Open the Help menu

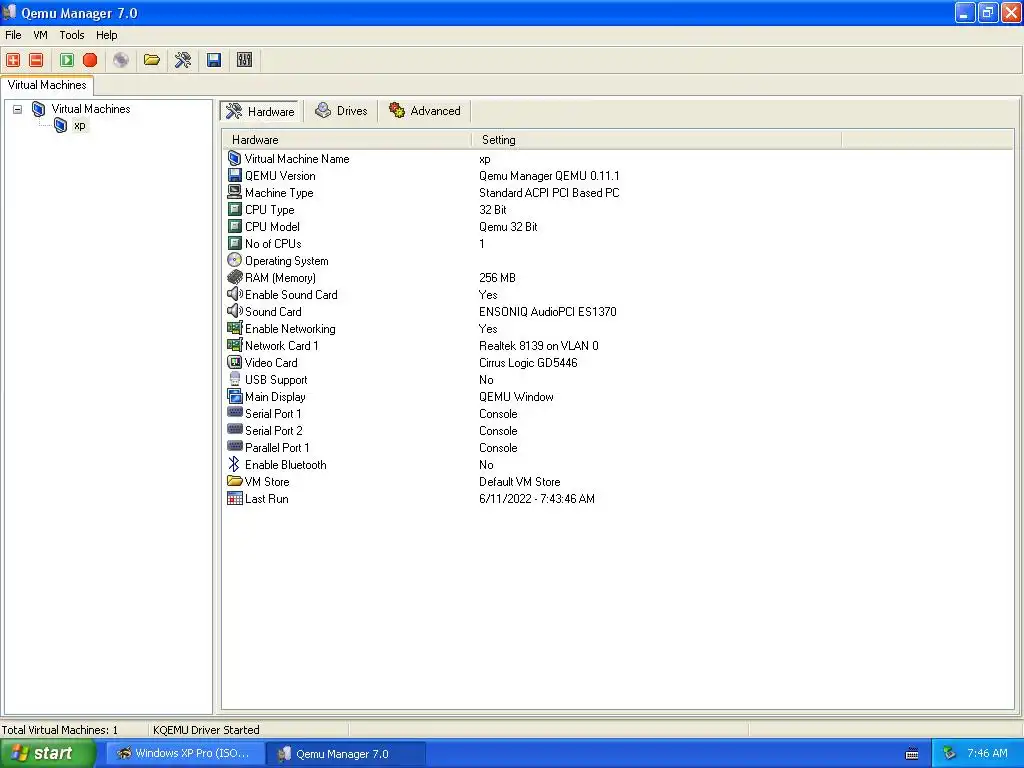[106, 35]
